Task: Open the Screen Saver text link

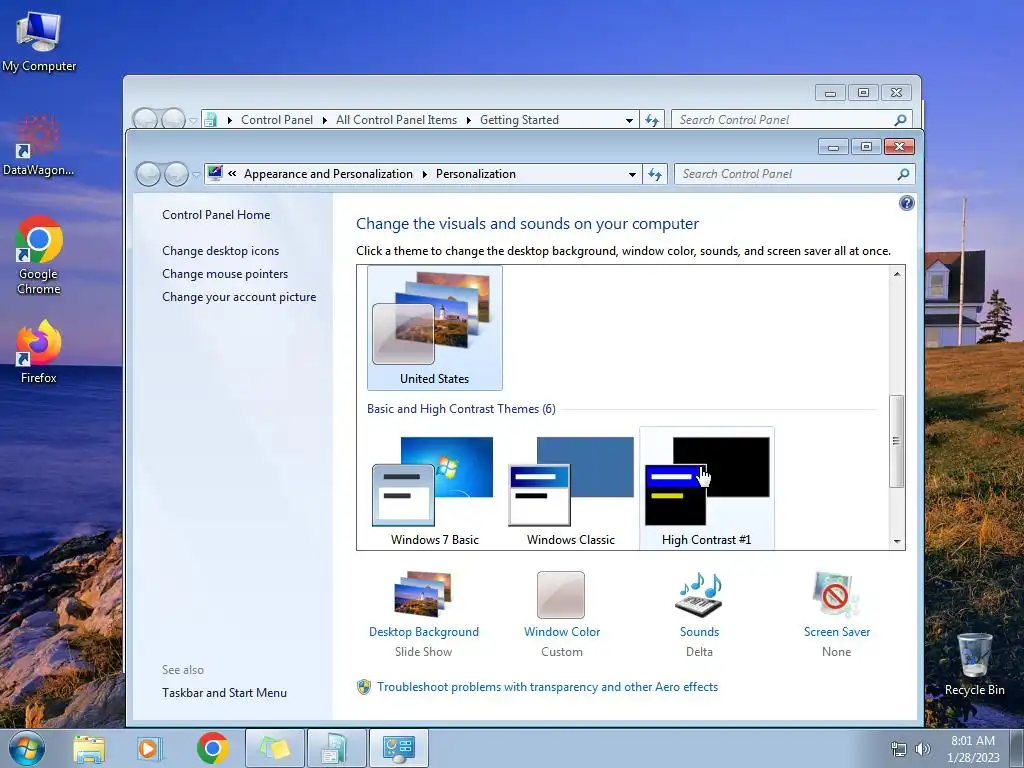Action: (x=837, y=632)
